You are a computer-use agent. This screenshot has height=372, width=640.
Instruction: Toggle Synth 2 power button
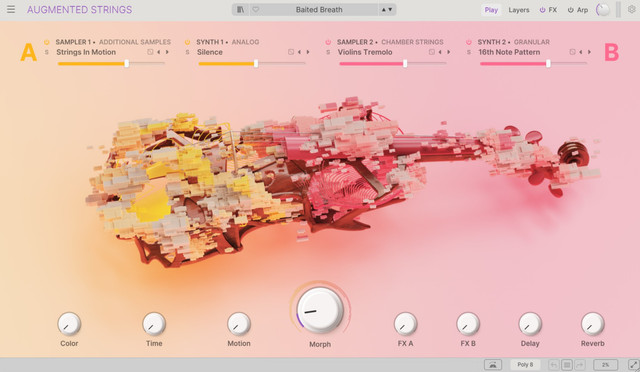click(469, 42)
